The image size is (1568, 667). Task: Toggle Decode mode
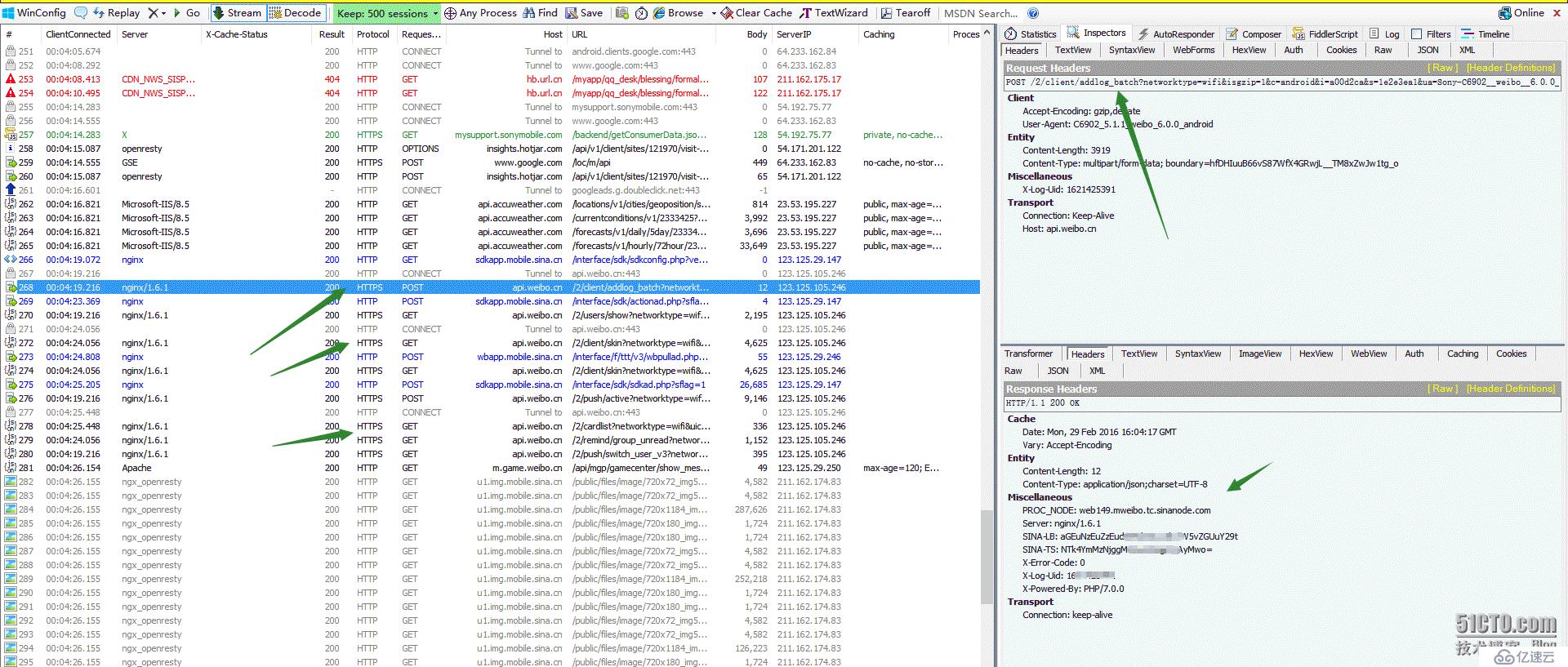pyautogui.click(x=296, y=13)
